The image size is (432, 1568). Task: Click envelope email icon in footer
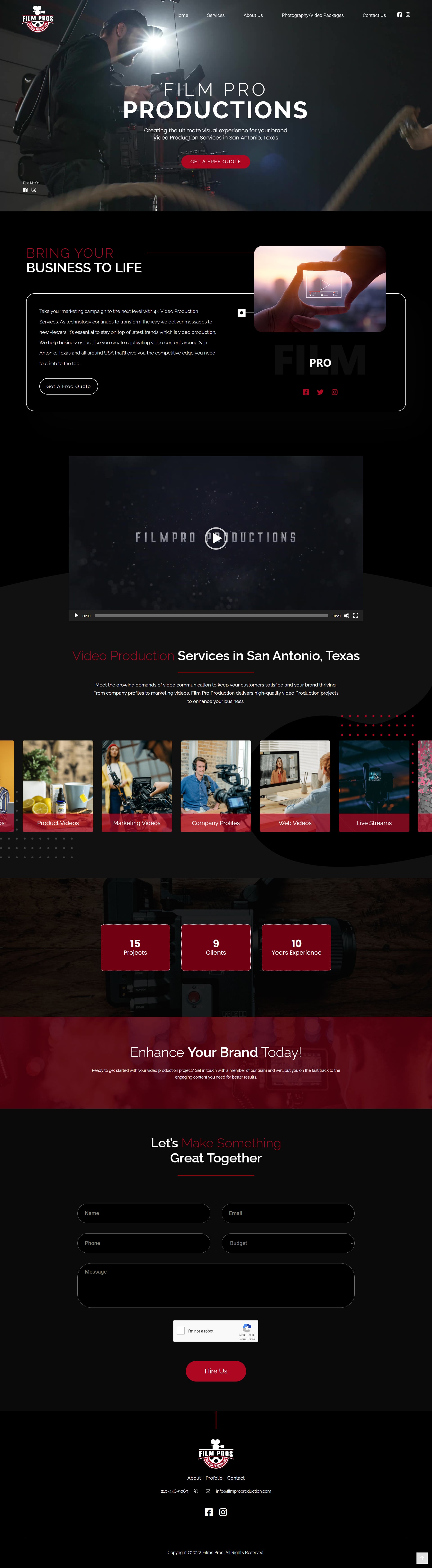(208, 1491)
